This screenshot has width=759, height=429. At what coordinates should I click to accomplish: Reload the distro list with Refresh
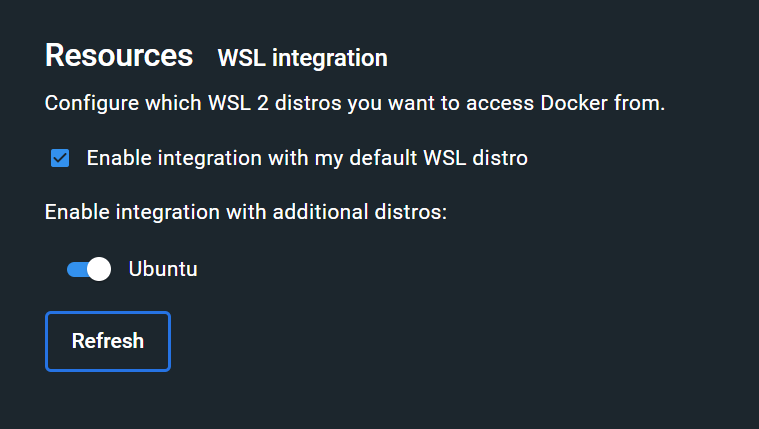(x=108, y=341)
